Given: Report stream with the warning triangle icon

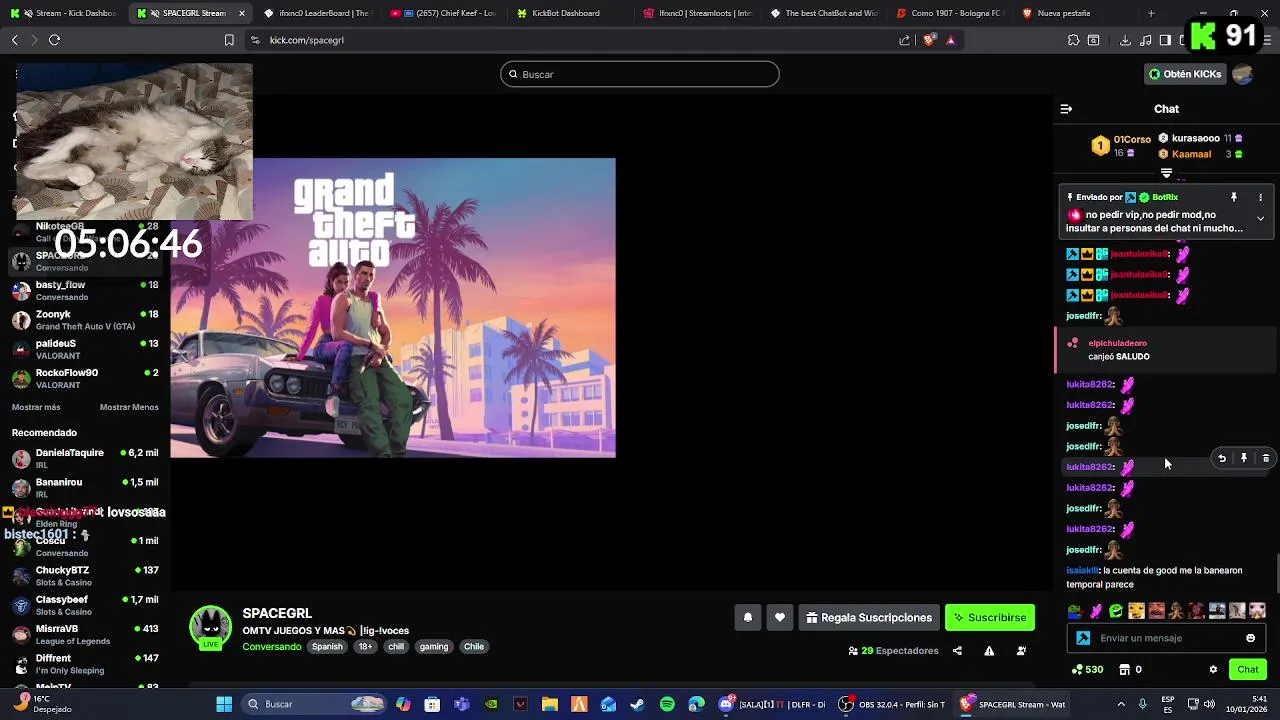Looking at the screenshot, I should (989, 651).
